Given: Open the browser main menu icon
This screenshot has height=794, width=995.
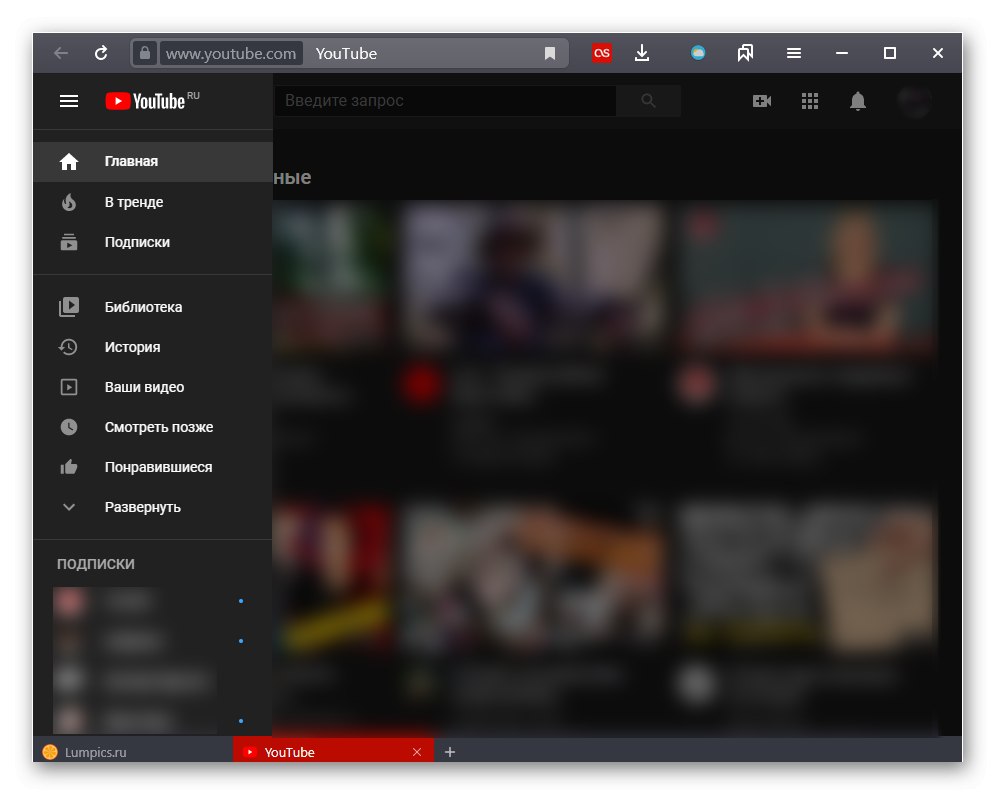Looking at the screenshot, I should coord(794,53).
